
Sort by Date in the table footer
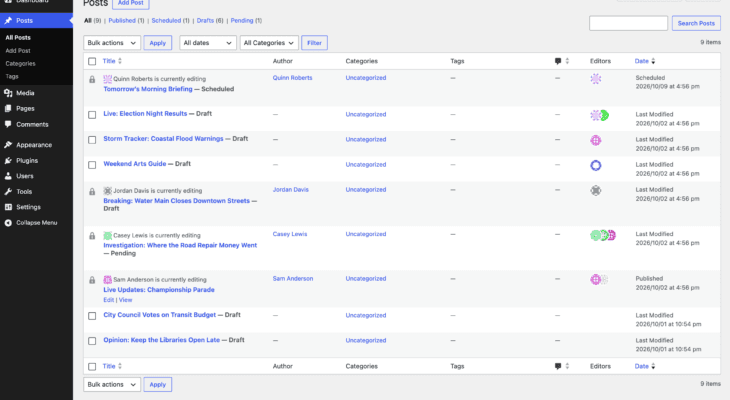[645, 366]
